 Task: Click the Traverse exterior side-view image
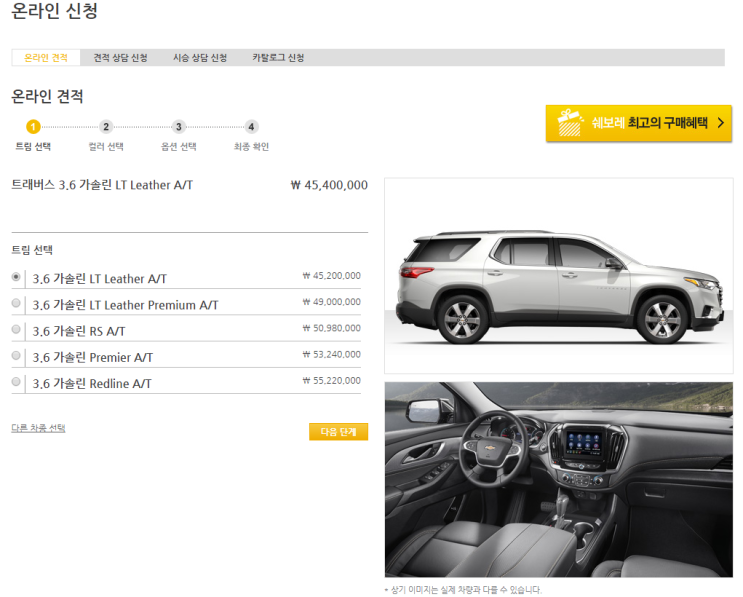point(559,276)
